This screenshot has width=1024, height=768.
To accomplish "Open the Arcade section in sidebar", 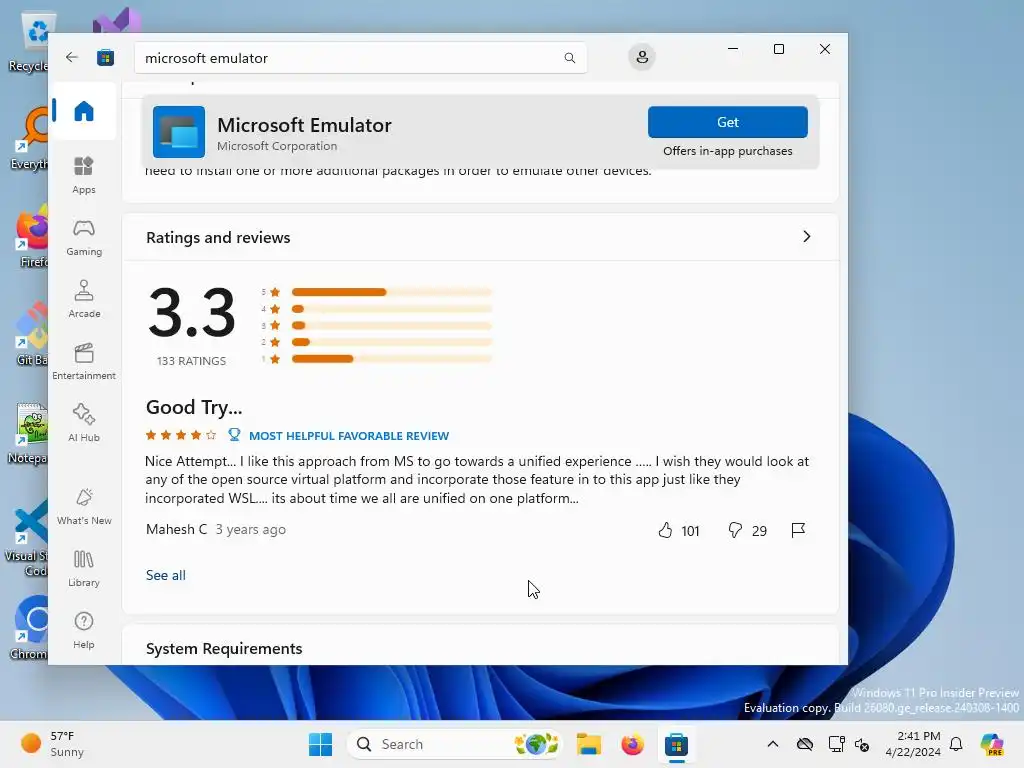I will coord(84,299).
